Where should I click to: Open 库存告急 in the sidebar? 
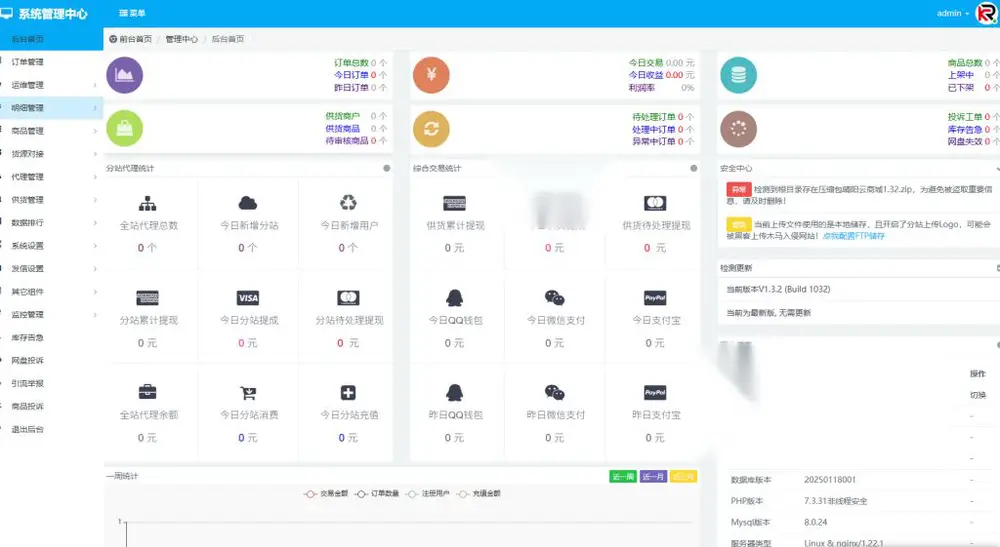pos(51,337)
